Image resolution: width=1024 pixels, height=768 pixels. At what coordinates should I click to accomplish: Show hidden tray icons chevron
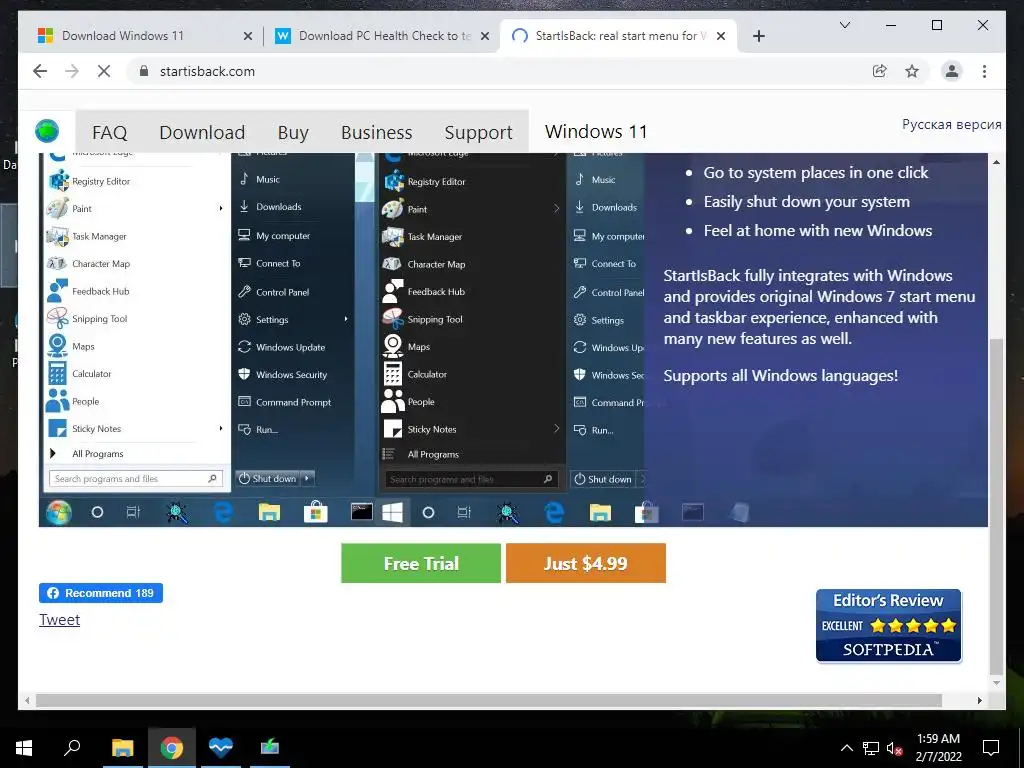[846, 748]
